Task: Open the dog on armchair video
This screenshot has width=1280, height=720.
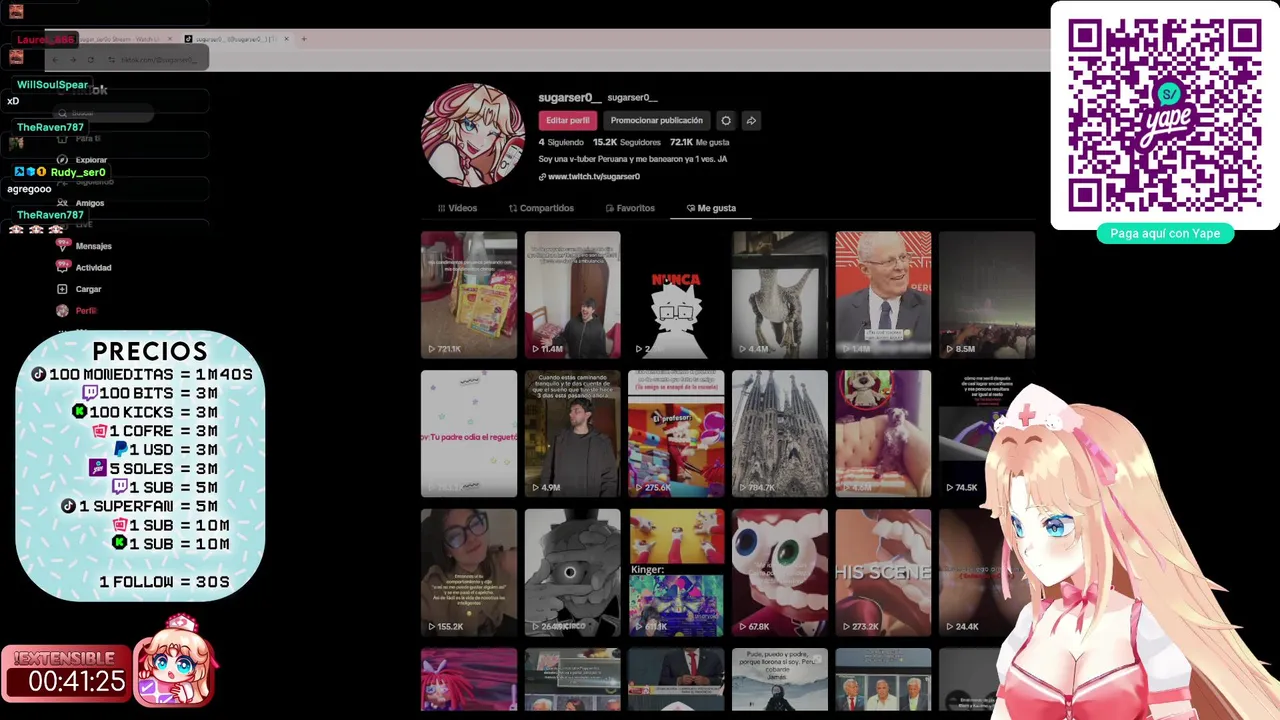Action: 884,434
